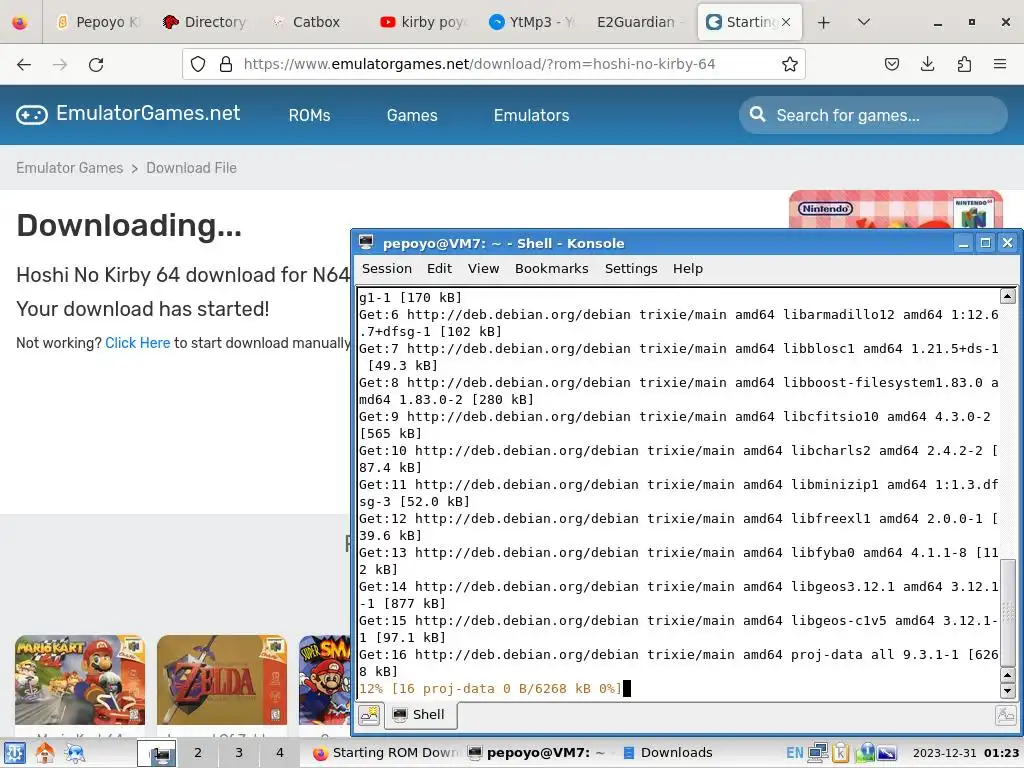Click the Firefox View icon
1024x768 pixels.
[20, 22]
